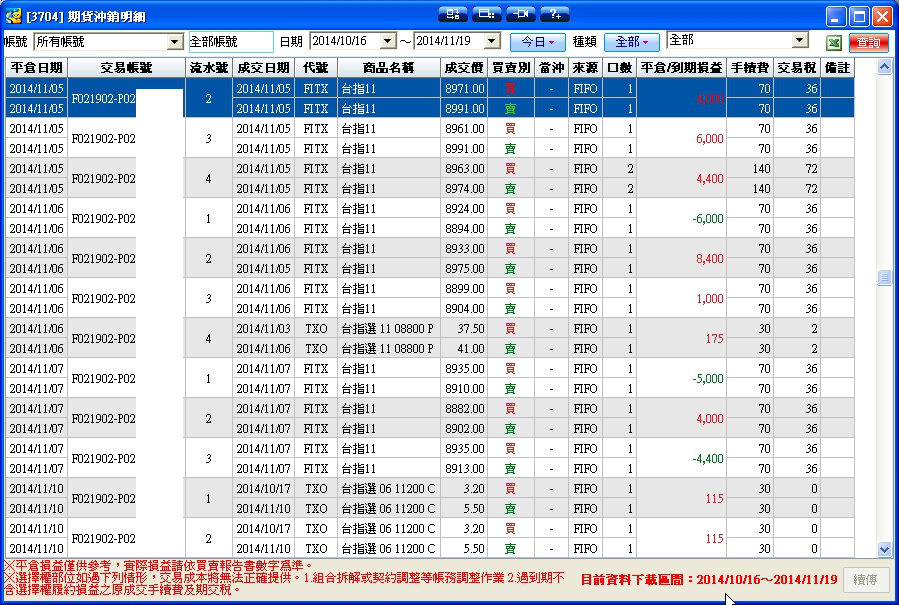The image size is (899, 605).
Task: Click the 交易稅 column header
Action: [797, 68]
